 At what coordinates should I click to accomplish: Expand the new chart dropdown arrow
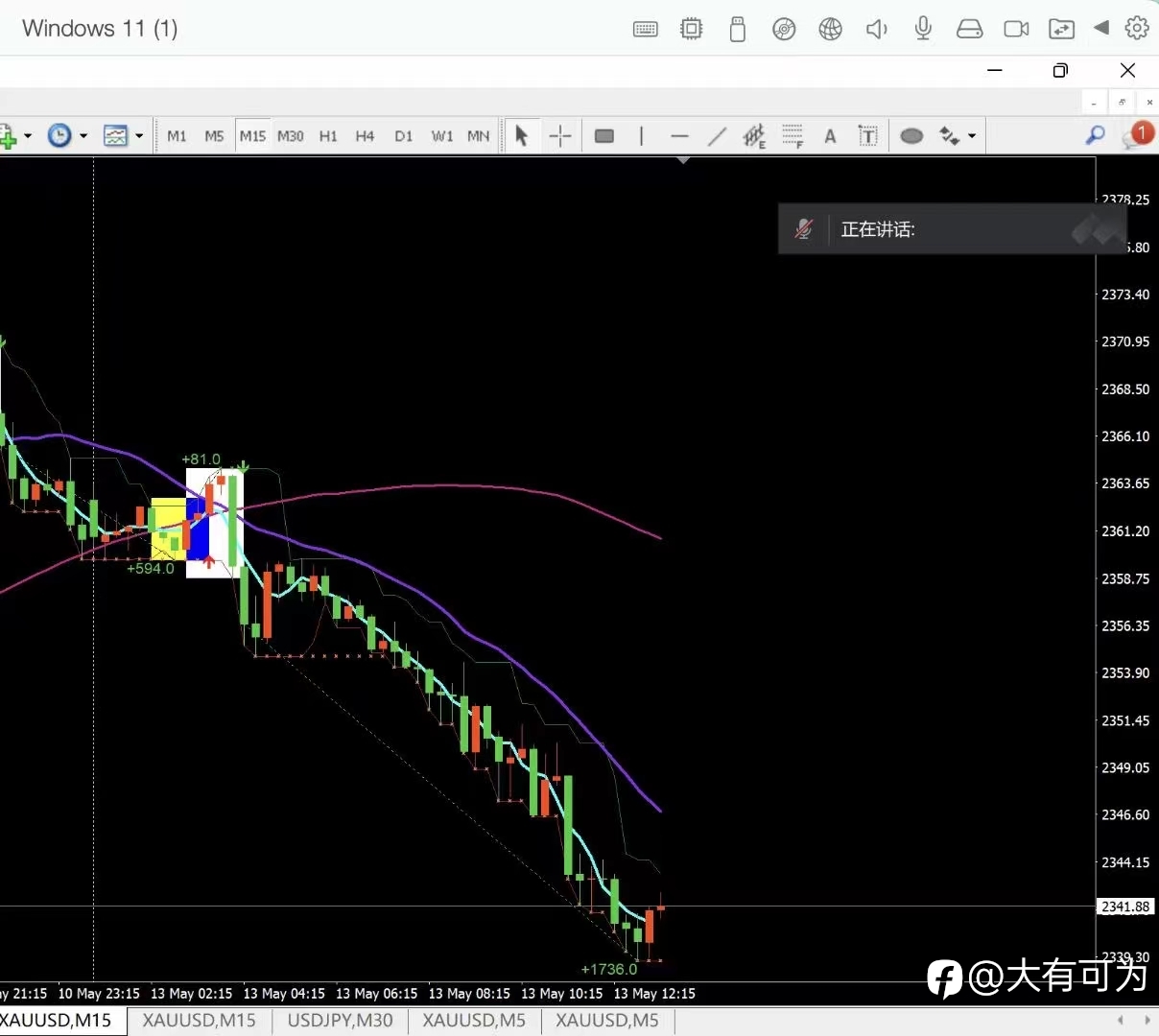point(28,136)
